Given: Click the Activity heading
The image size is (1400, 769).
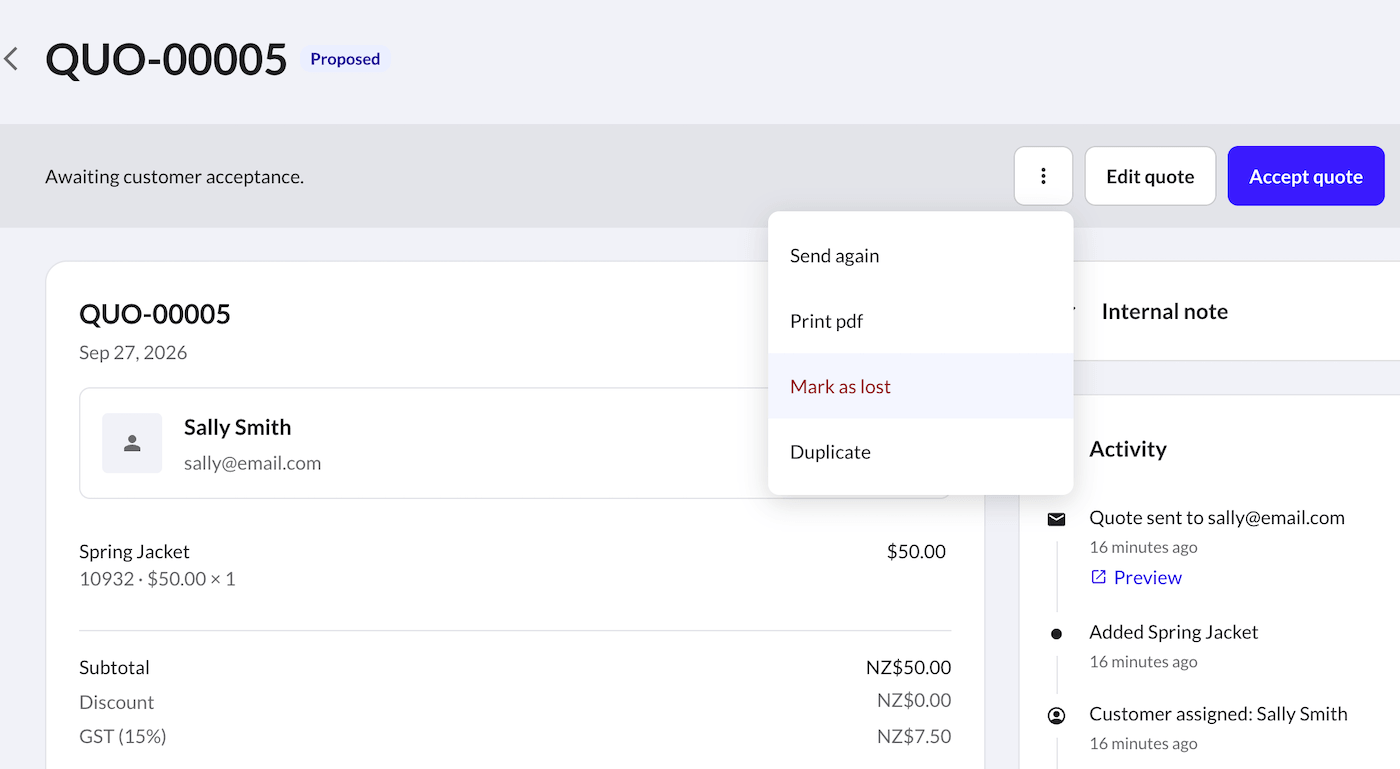Looking at the screenshot, I should pyautogui.click(x=1128, y=449).
